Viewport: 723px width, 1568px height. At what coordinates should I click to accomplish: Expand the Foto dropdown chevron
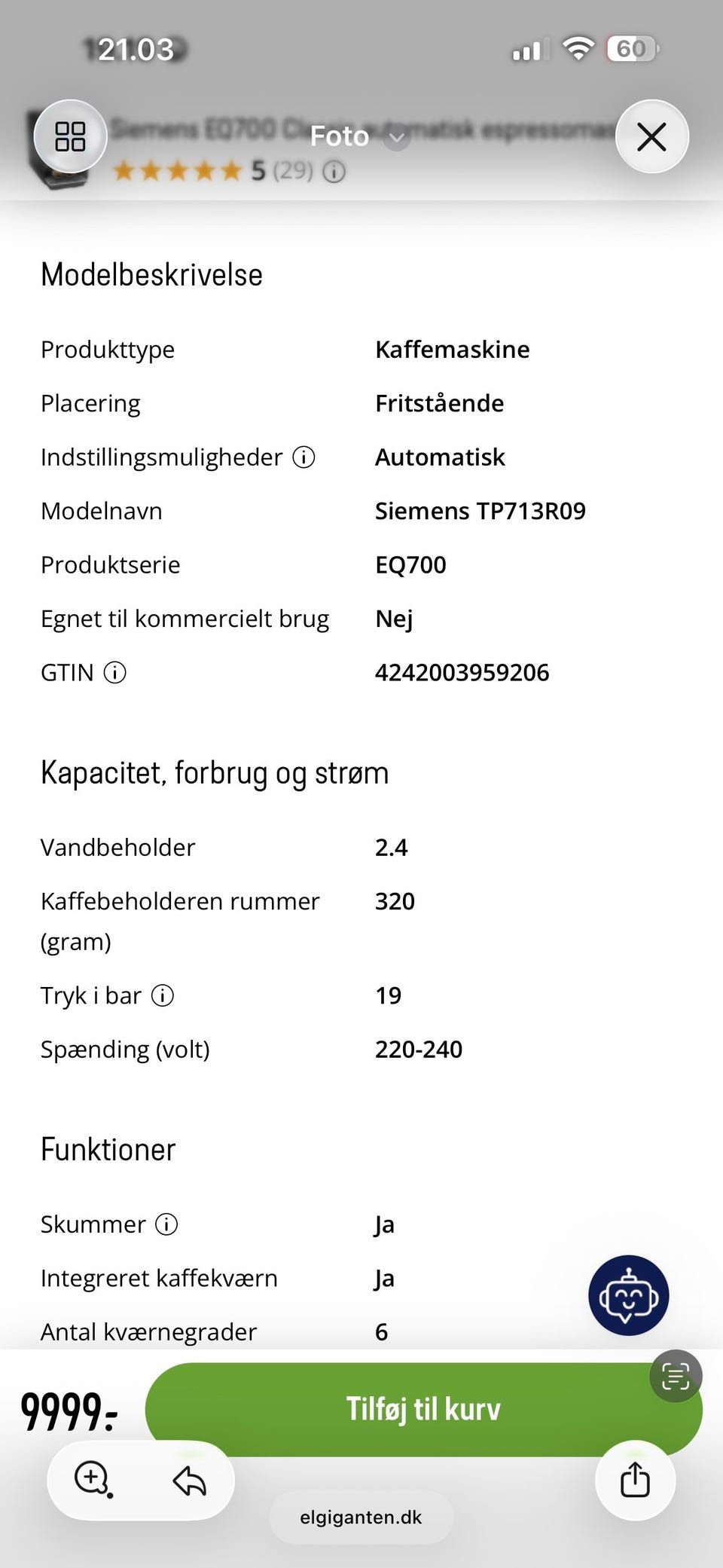coord(397,138)
